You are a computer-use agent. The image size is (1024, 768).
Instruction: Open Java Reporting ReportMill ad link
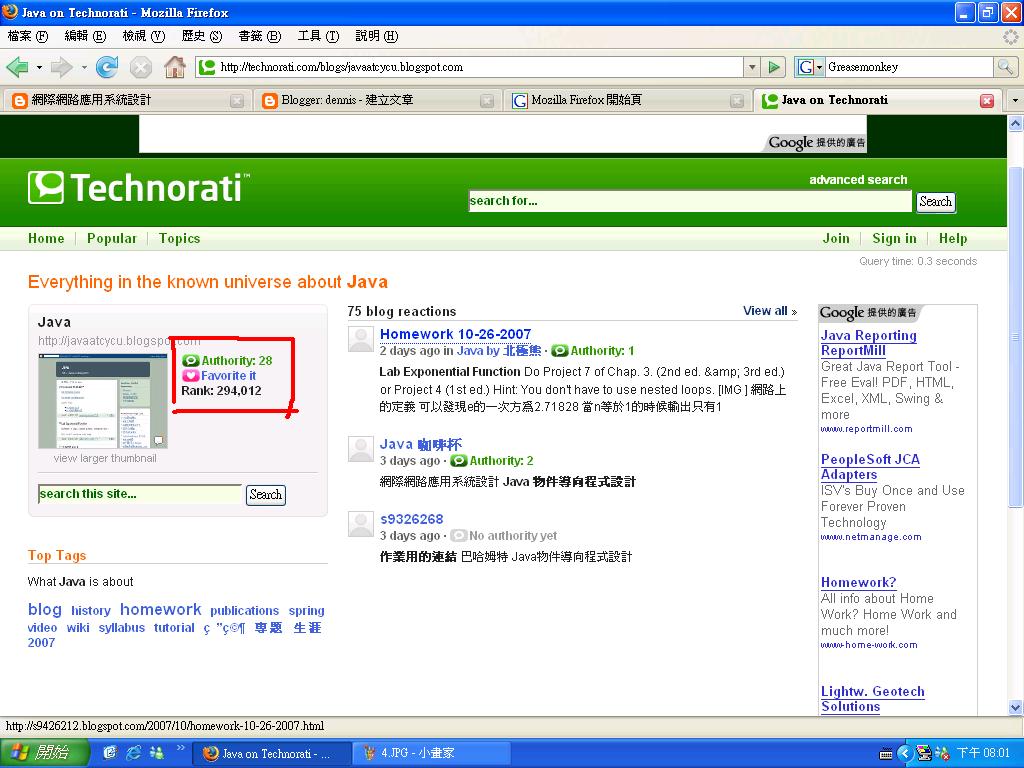869,343
